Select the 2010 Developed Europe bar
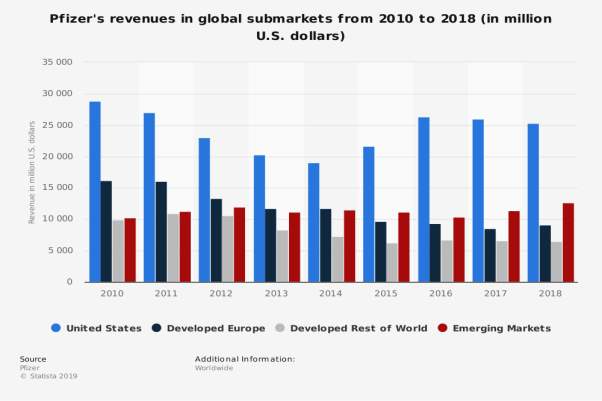This screenshot has width=602, height=401. pos(106,232)
